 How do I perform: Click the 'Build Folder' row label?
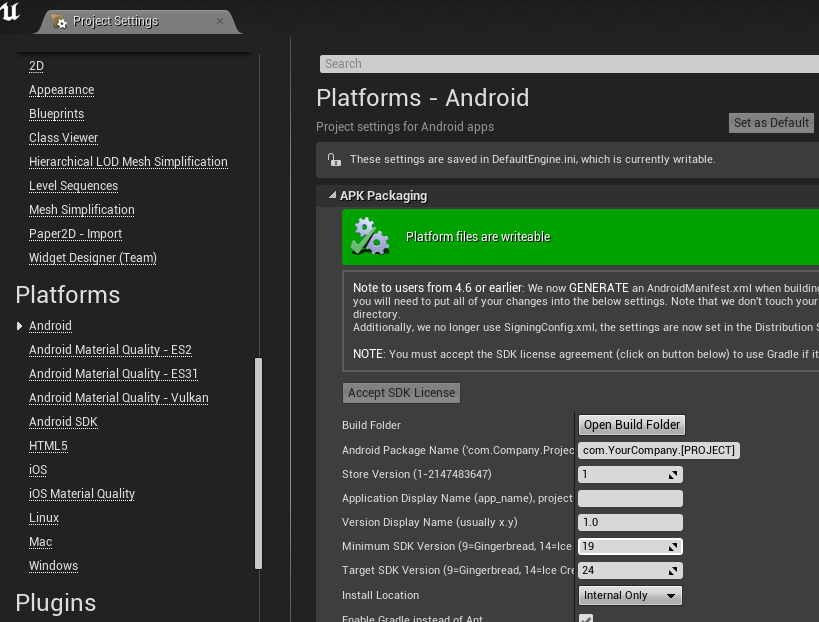point(371,425)
